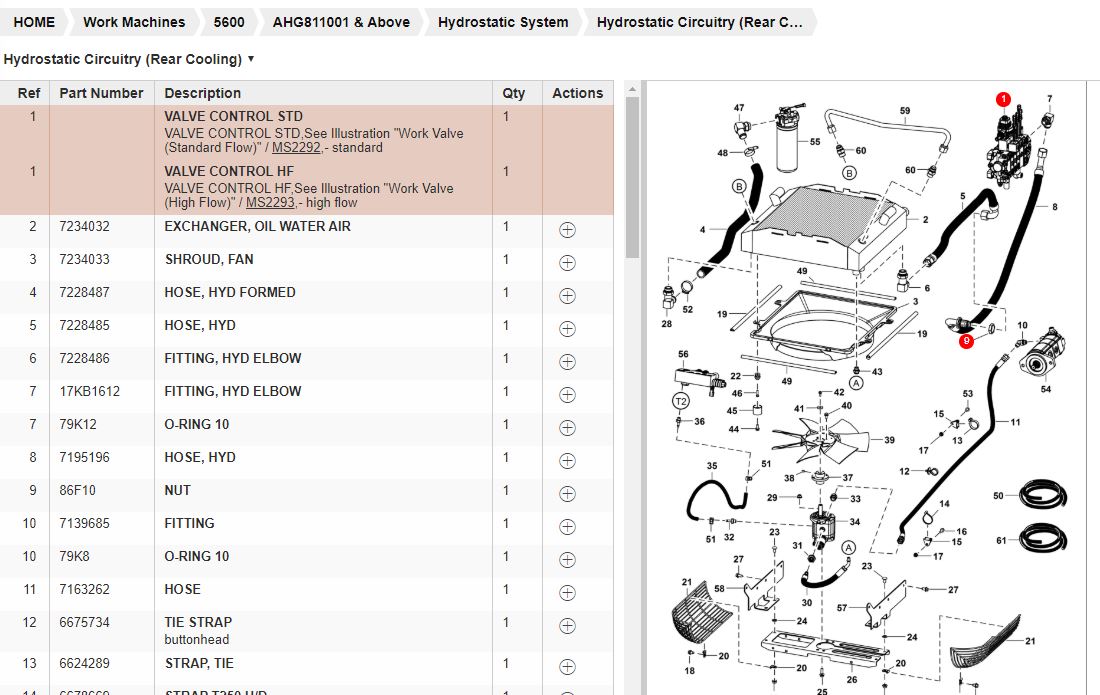Add HOSE 7163262 plus icon
Image resolution: width=1100 pixels, height=695 pixels.
568,593
